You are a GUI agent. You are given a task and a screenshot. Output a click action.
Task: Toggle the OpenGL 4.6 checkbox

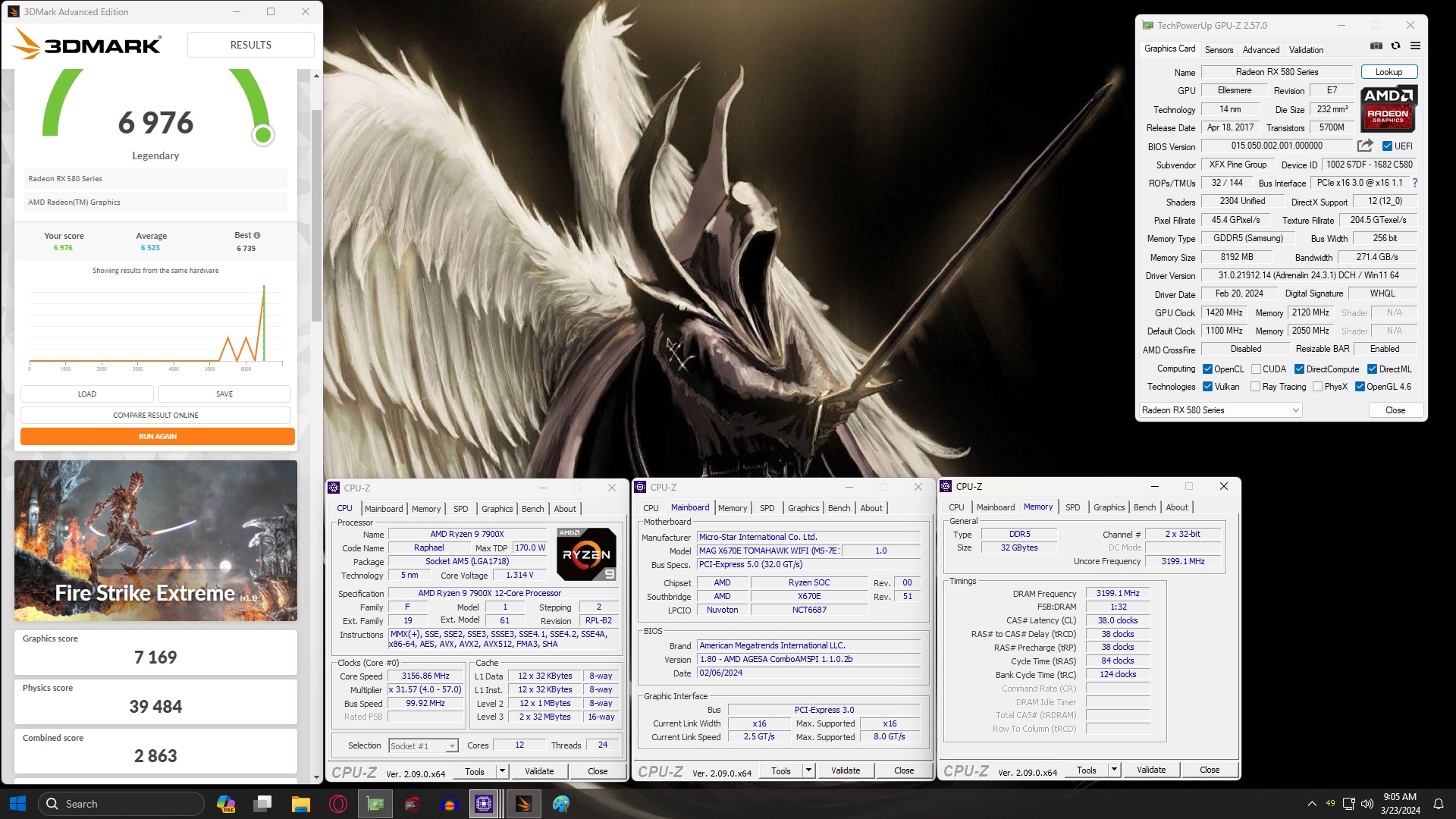[1360, 387]
